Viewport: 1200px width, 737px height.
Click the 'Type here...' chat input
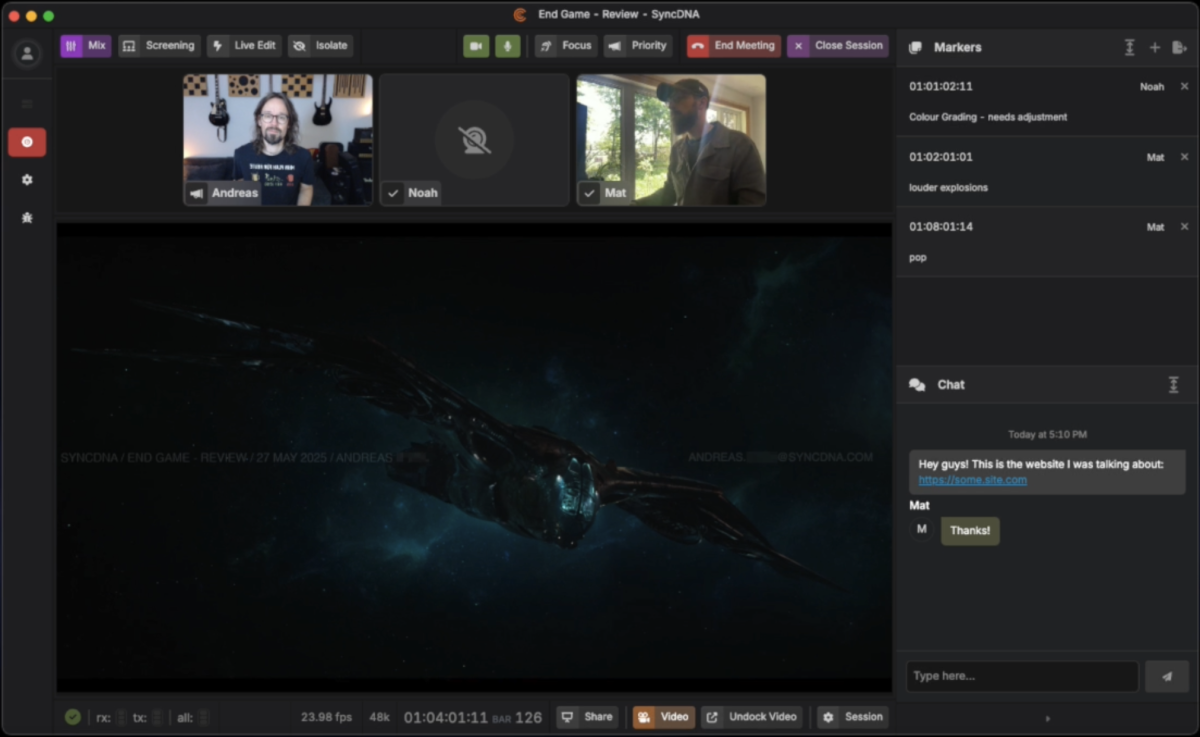click(1022, 676)
